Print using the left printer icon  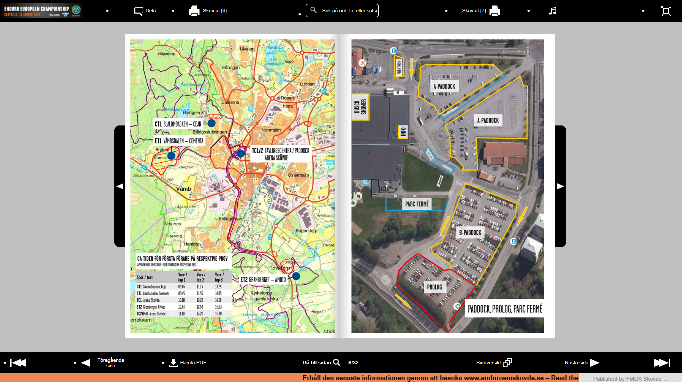(x=194, y=11)
